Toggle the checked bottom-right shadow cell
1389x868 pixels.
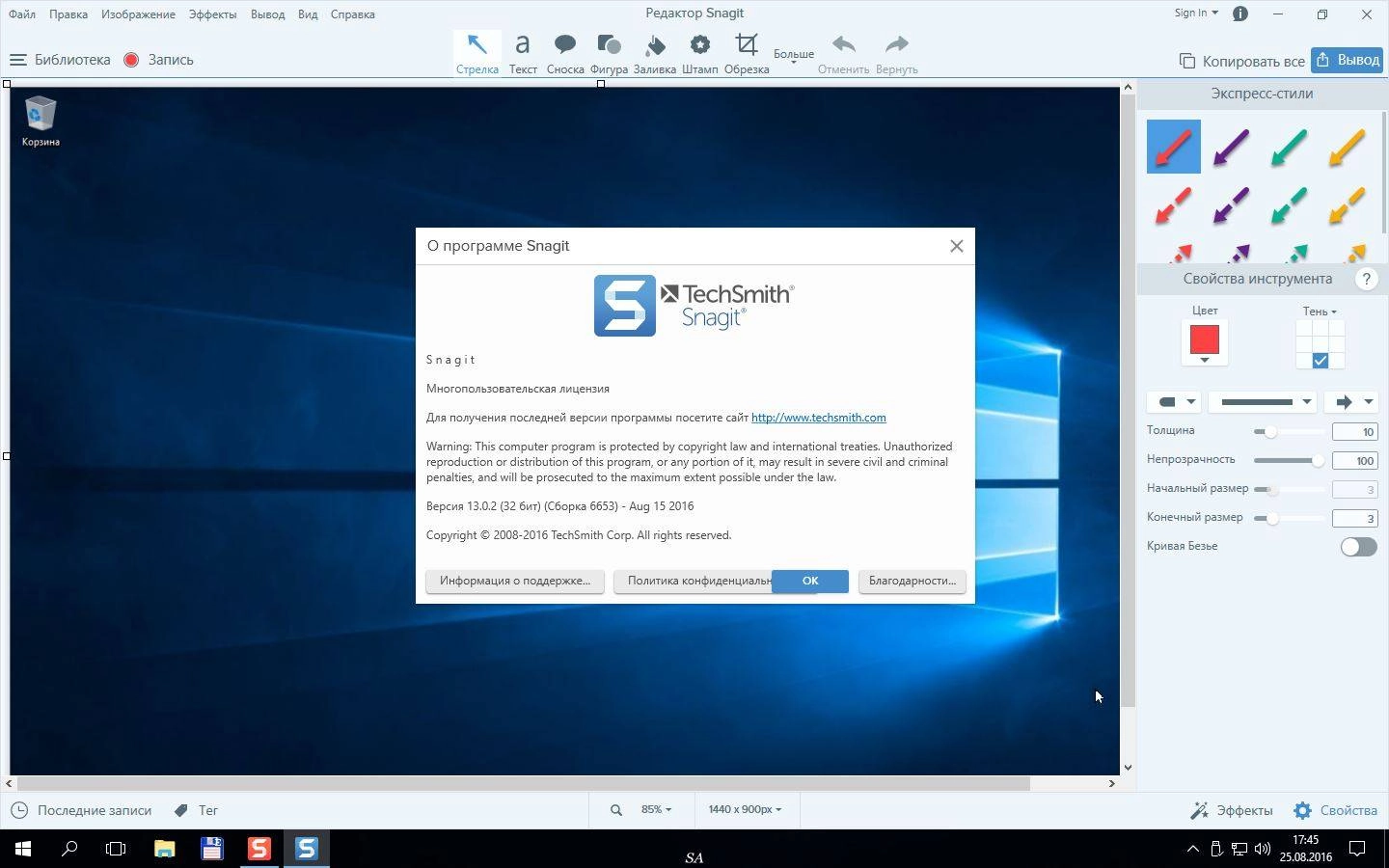pos(1321,361)
